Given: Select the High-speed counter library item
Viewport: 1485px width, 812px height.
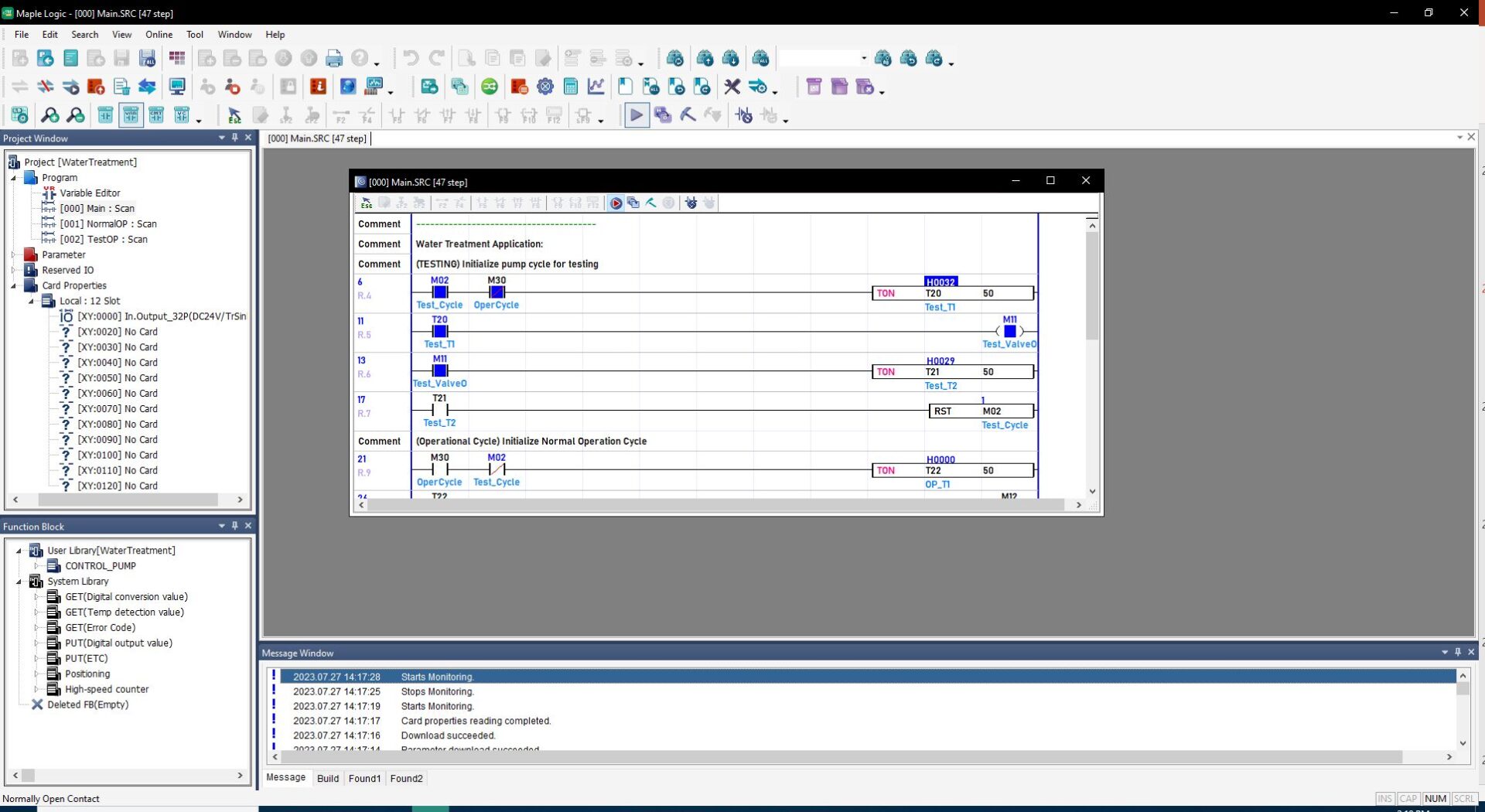Looking at the screenshot, I should (x=107, y=690).
